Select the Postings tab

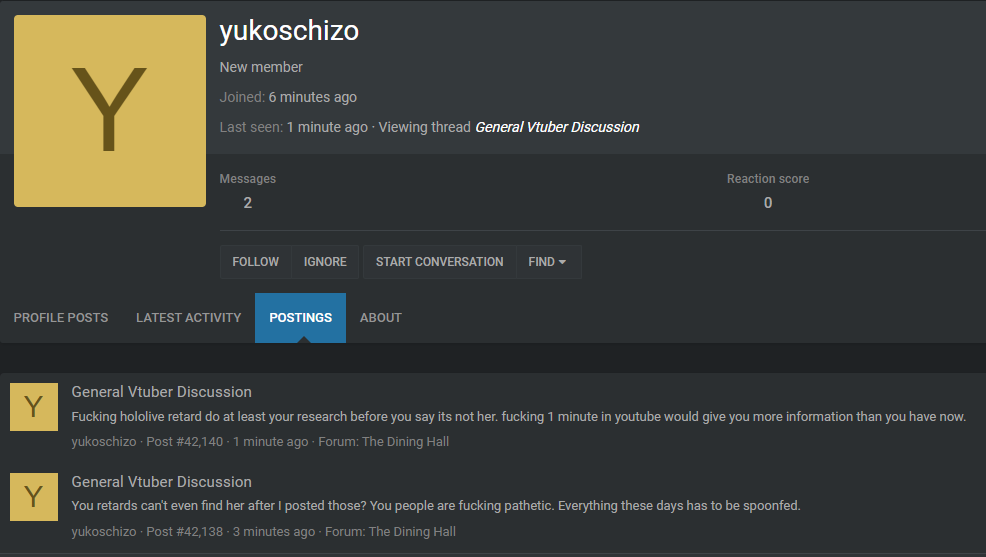click(301, 317)
